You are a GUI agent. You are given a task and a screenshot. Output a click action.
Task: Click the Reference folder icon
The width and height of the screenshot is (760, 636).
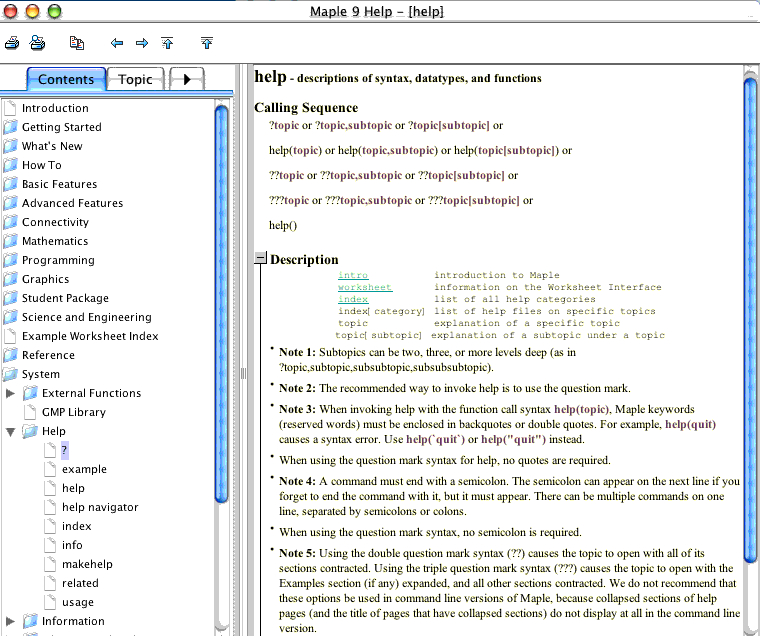[x=10, y=355]
